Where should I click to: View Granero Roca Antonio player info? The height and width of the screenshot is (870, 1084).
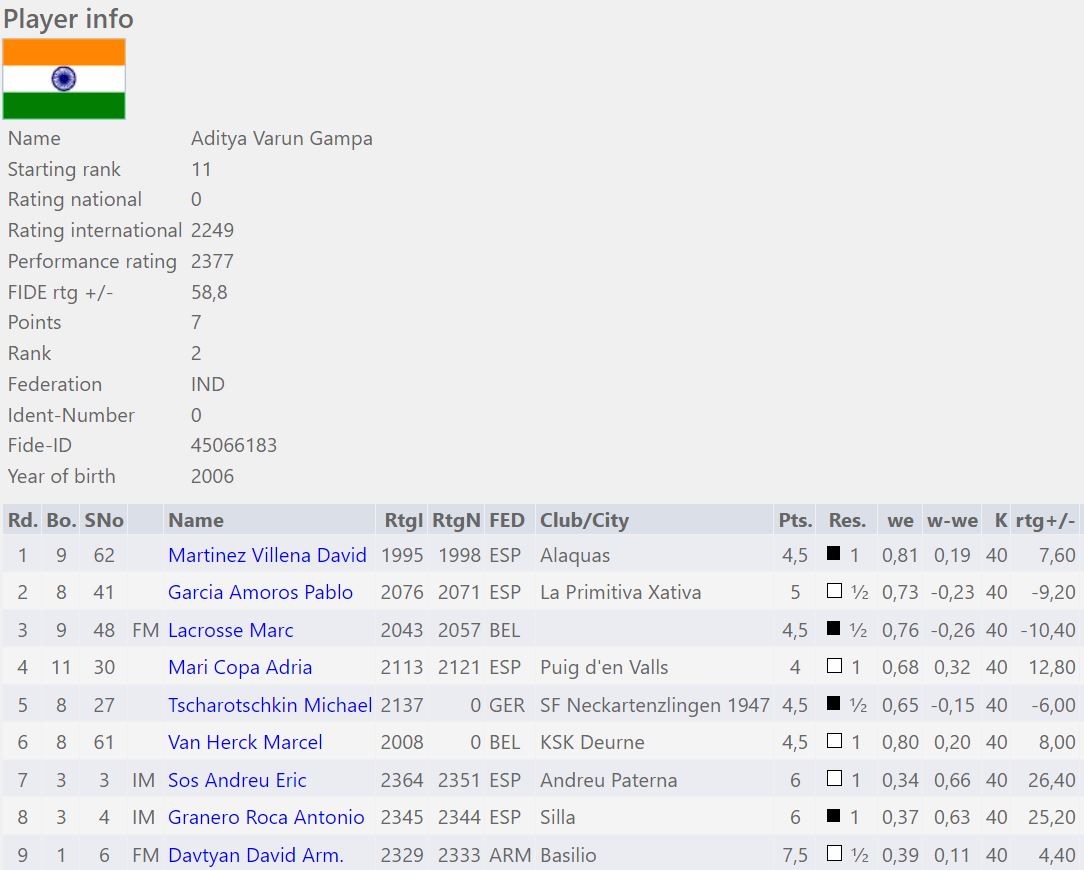tap(266, 817)
